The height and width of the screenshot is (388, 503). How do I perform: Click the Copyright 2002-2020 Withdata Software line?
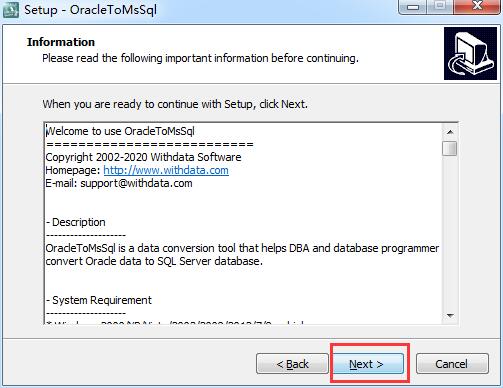coord(143,157)
